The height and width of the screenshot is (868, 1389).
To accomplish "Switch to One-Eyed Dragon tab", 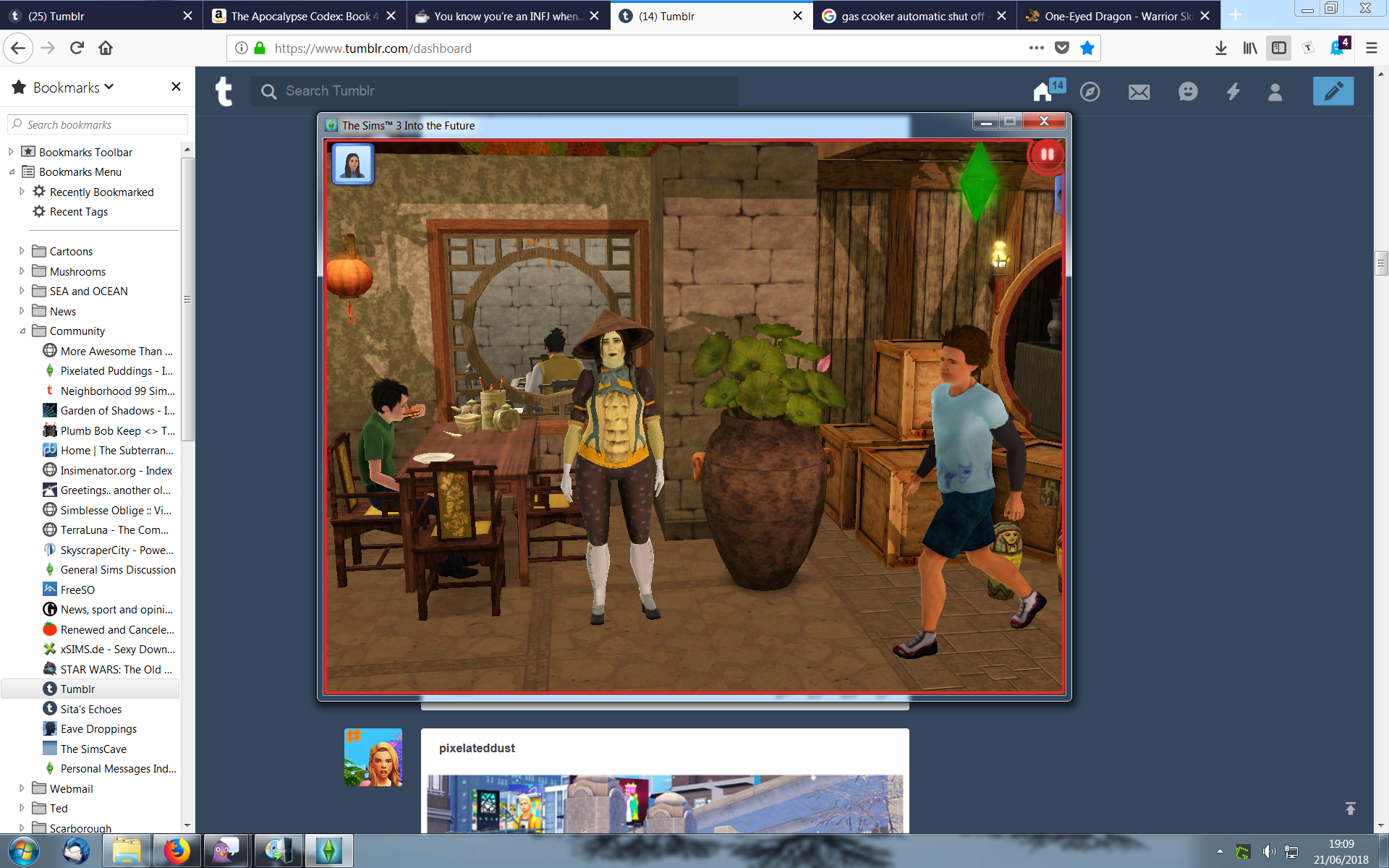I will [x=1117, y=16].
